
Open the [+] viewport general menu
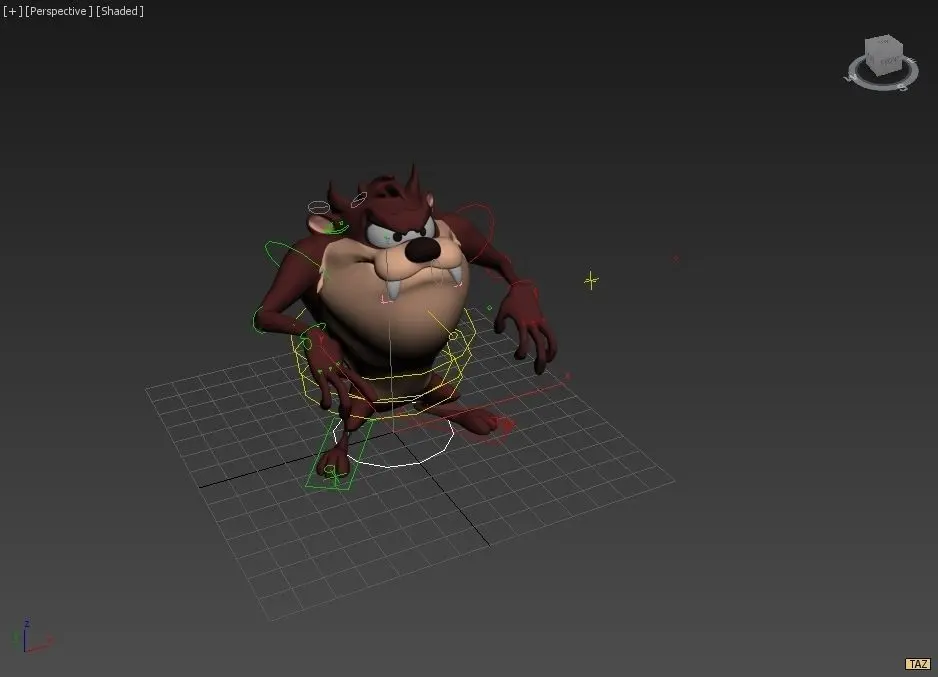point(13,11)
